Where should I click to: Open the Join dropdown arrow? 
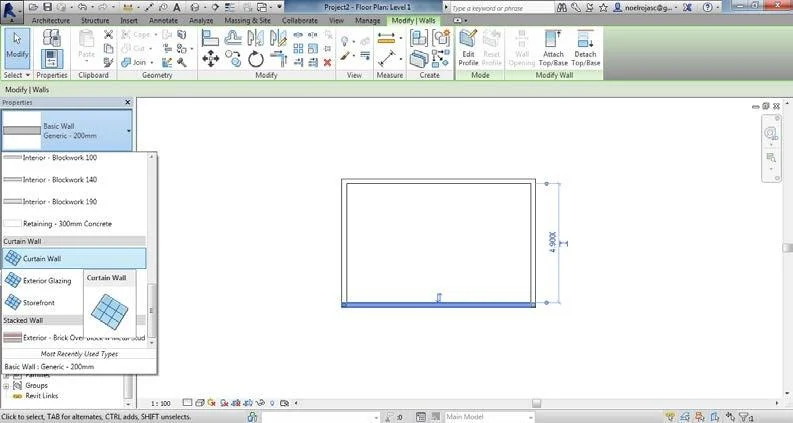[152, 63]
